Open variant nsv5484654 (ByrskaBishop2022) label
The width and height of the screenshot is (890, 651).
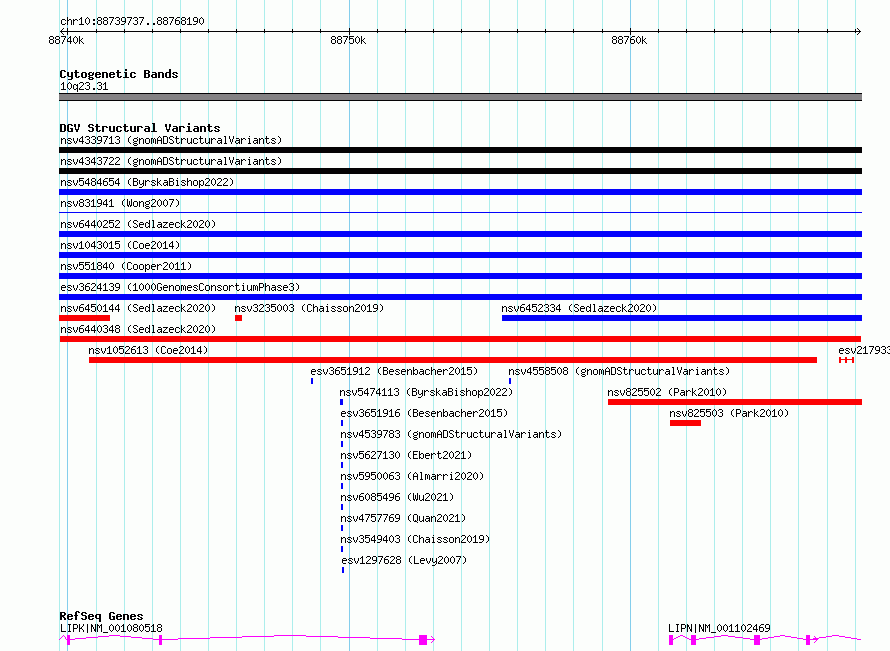coord(147,182)
